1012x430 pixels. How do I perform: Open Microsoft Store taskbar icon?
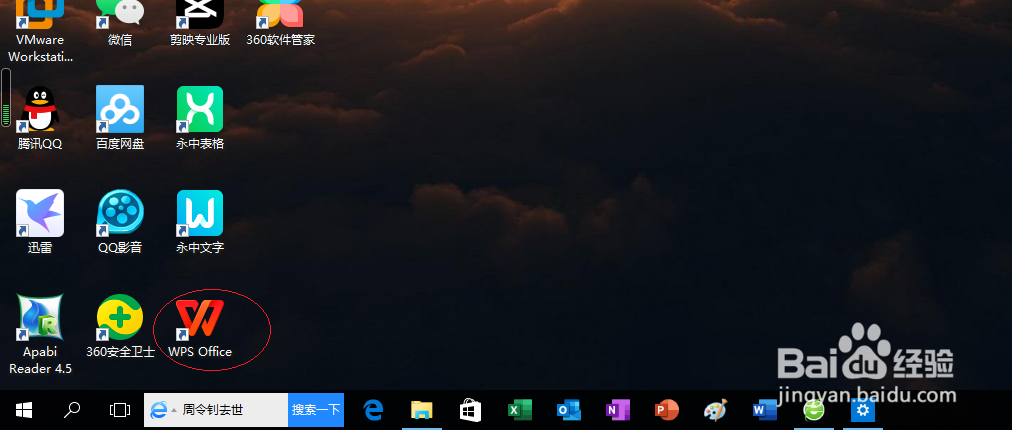(x=470, y=409)
